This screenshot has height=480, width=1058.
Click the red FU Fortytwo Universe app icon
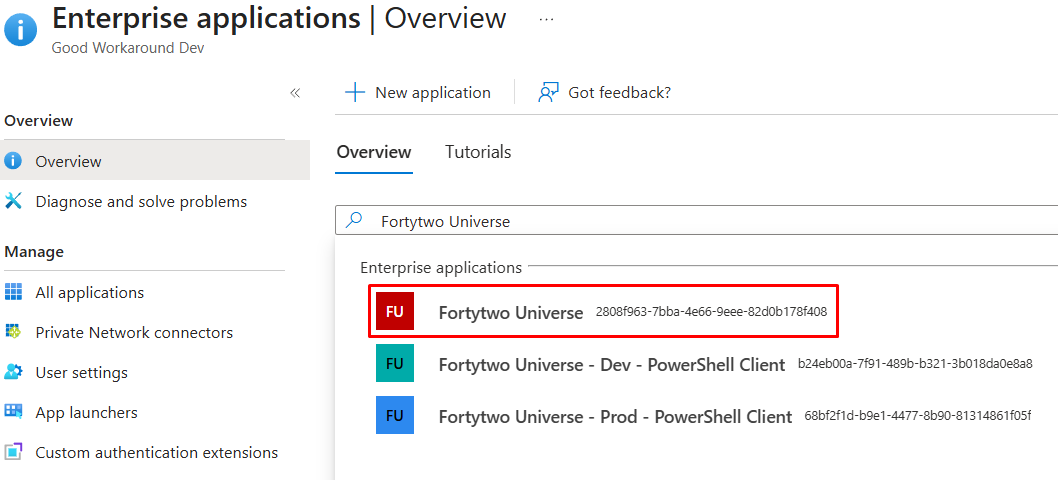394,312
